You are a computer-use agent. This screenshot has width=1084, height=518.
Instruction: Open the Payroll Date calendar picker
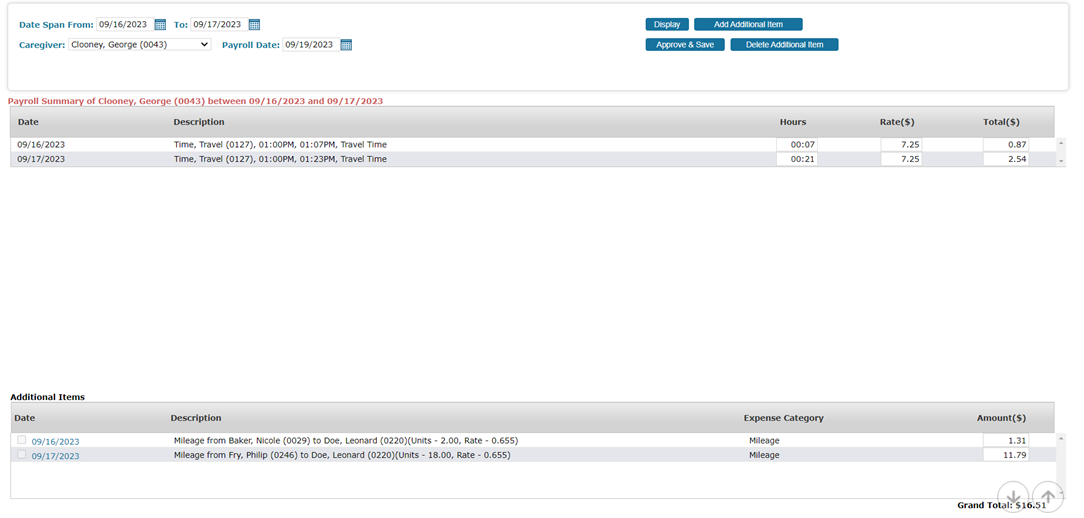pyautogui.click(x=346, y=45)
